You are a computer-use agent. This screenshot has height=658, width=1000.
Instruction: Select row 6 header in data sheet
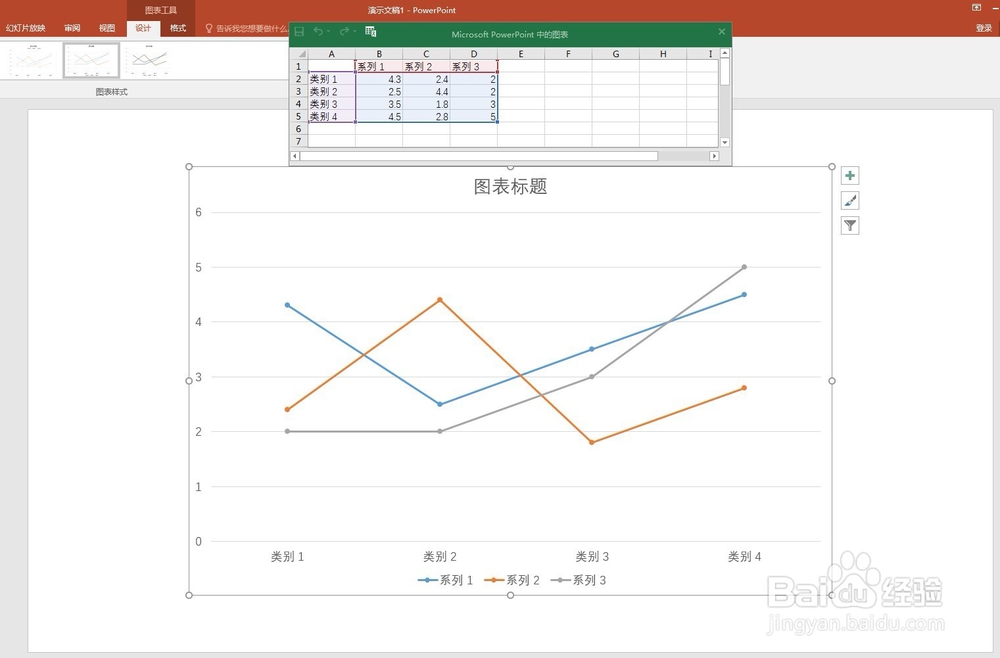(299, 129)
